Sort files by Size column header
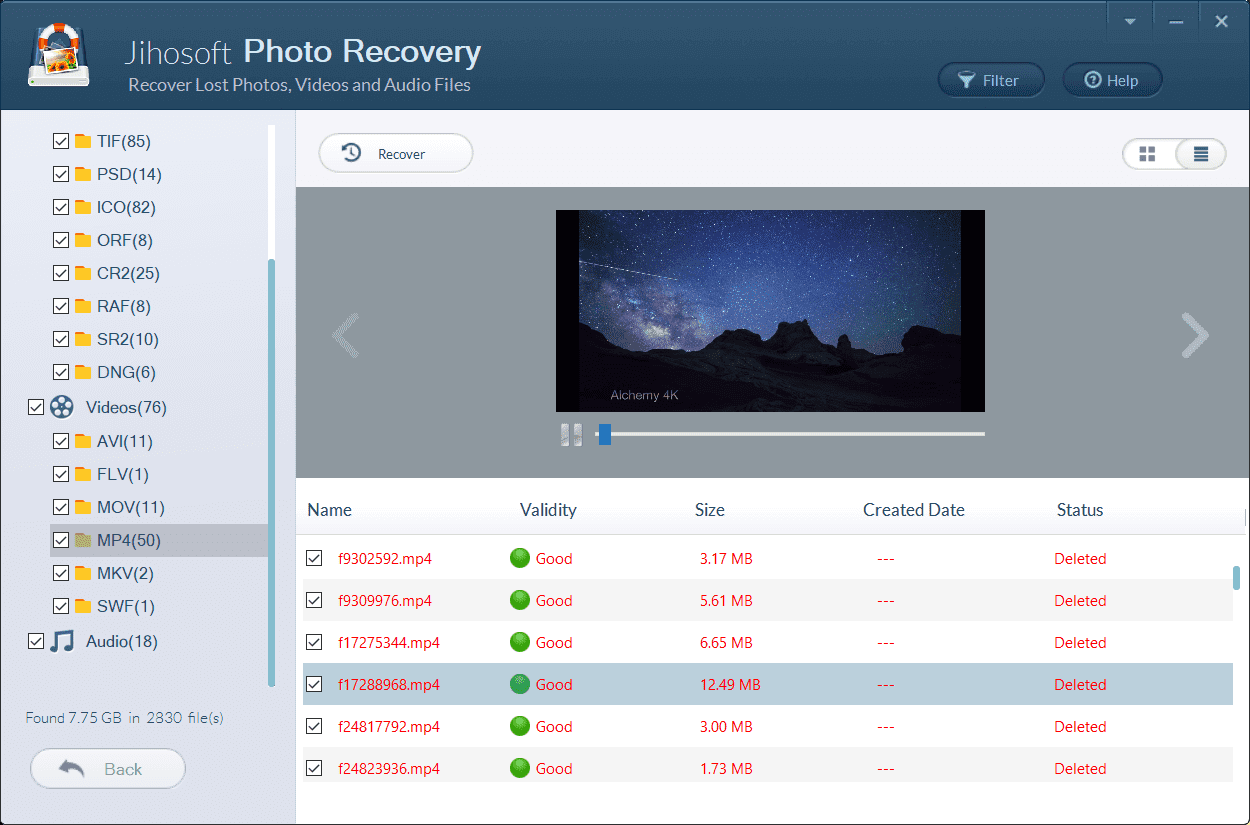The image size is (1250, 825). [710, 510]
